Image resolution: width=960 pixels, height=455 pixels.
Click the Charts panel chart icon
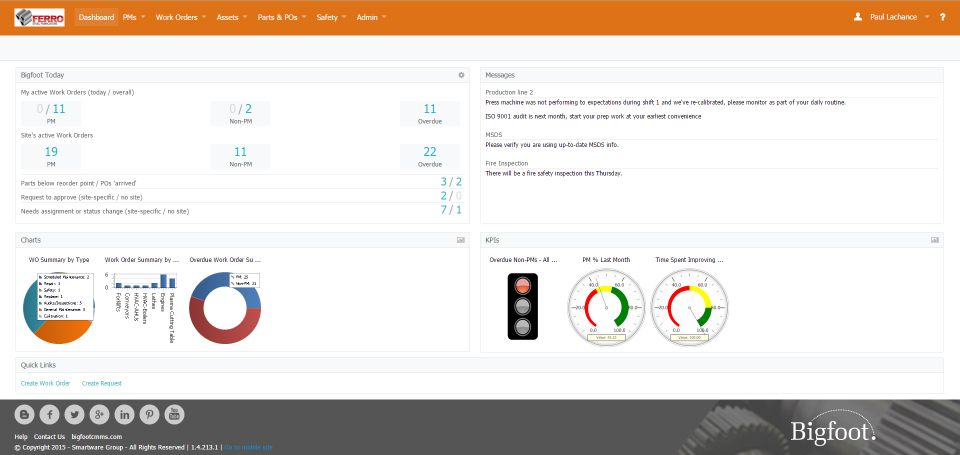(460, 240)
